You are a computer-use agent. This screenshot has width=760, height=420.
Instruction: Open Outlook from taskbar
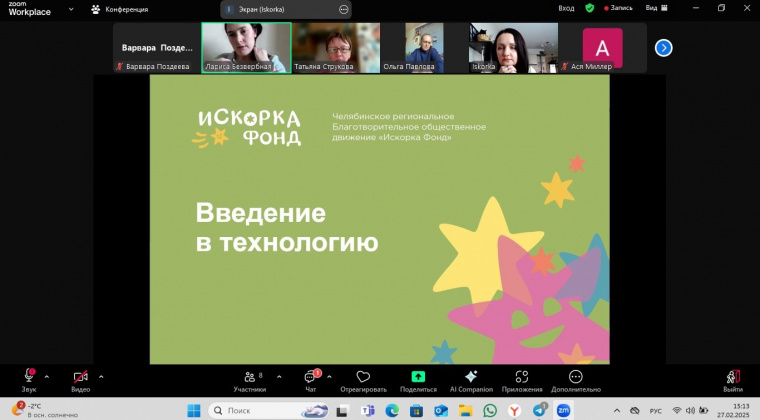(x=441, y=411)
